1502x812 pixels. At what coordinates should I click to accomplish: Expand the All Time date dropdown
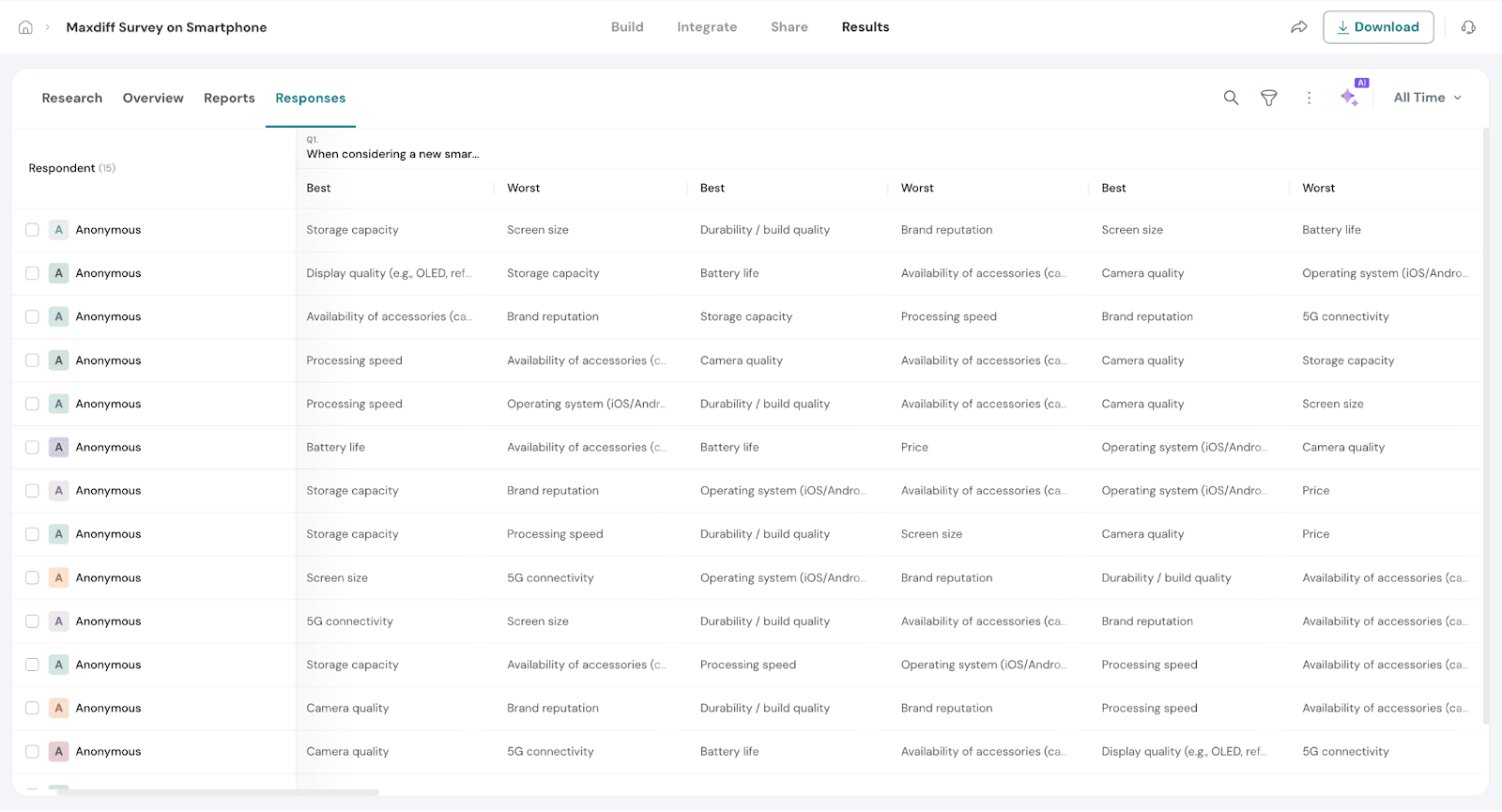(1427, 98)
